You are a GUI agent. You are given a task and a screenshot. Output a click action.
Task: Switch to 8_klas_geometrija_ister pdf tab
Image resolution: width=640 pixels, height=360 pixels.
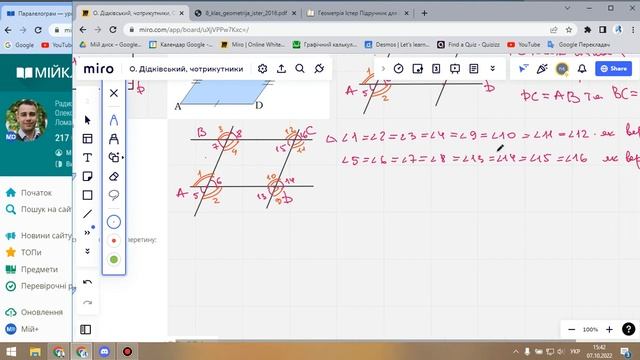click(245, 13)
